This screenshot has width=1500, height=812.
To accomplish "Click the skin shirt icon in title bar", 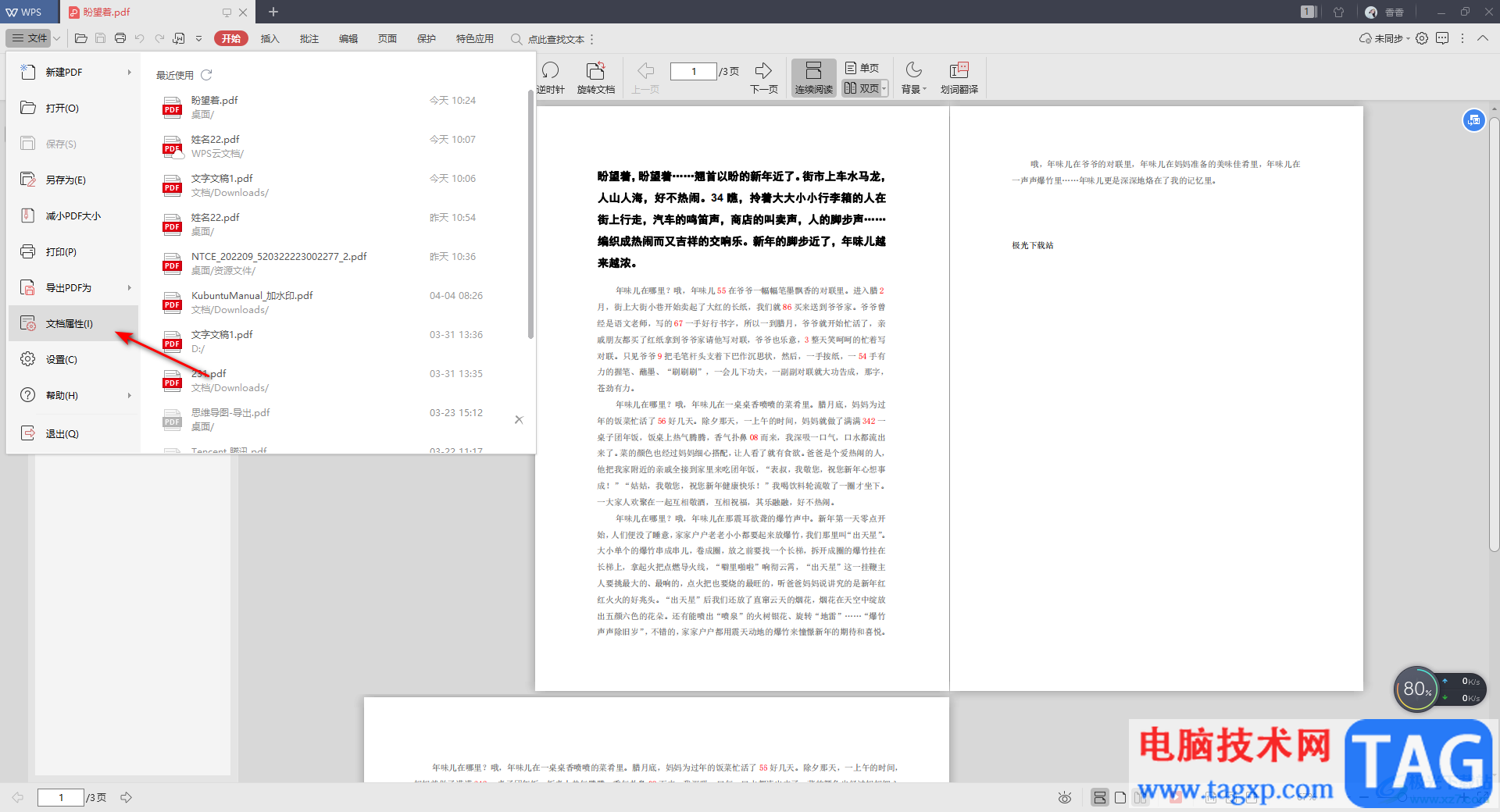I will pos(1339,12).
